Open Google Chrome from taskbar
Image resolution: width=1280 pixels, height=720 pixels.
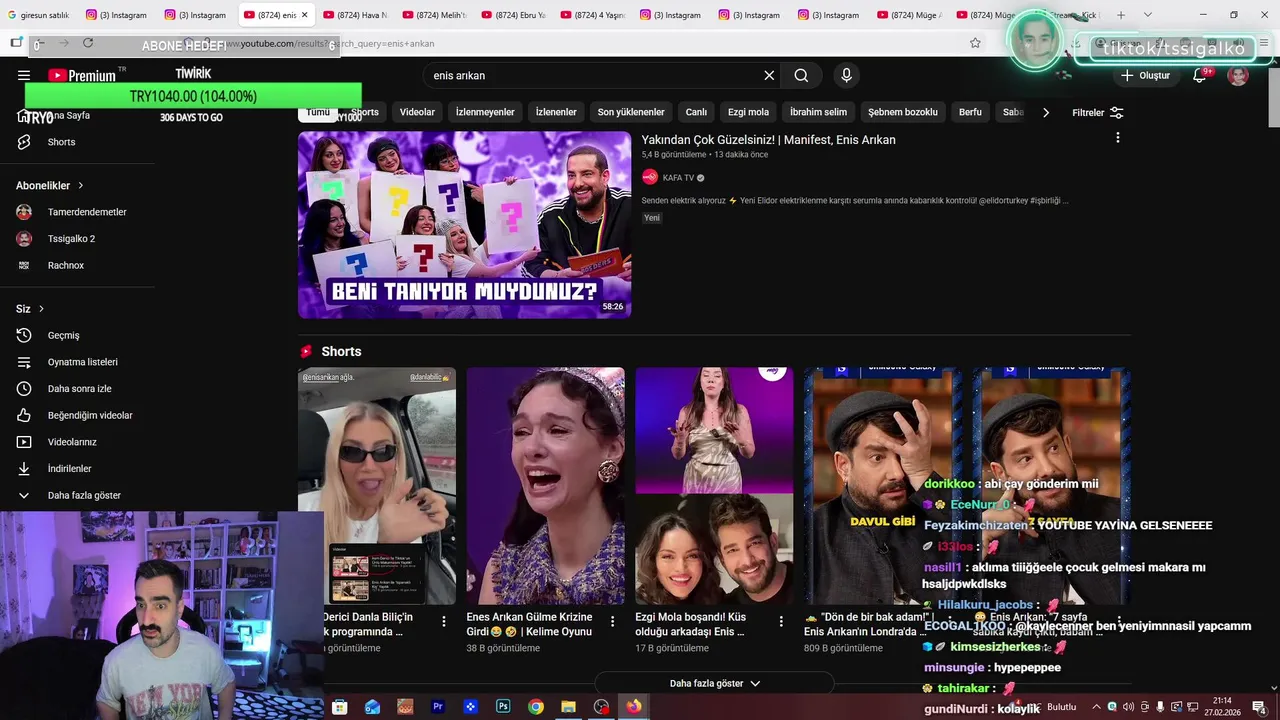[536, 707]
